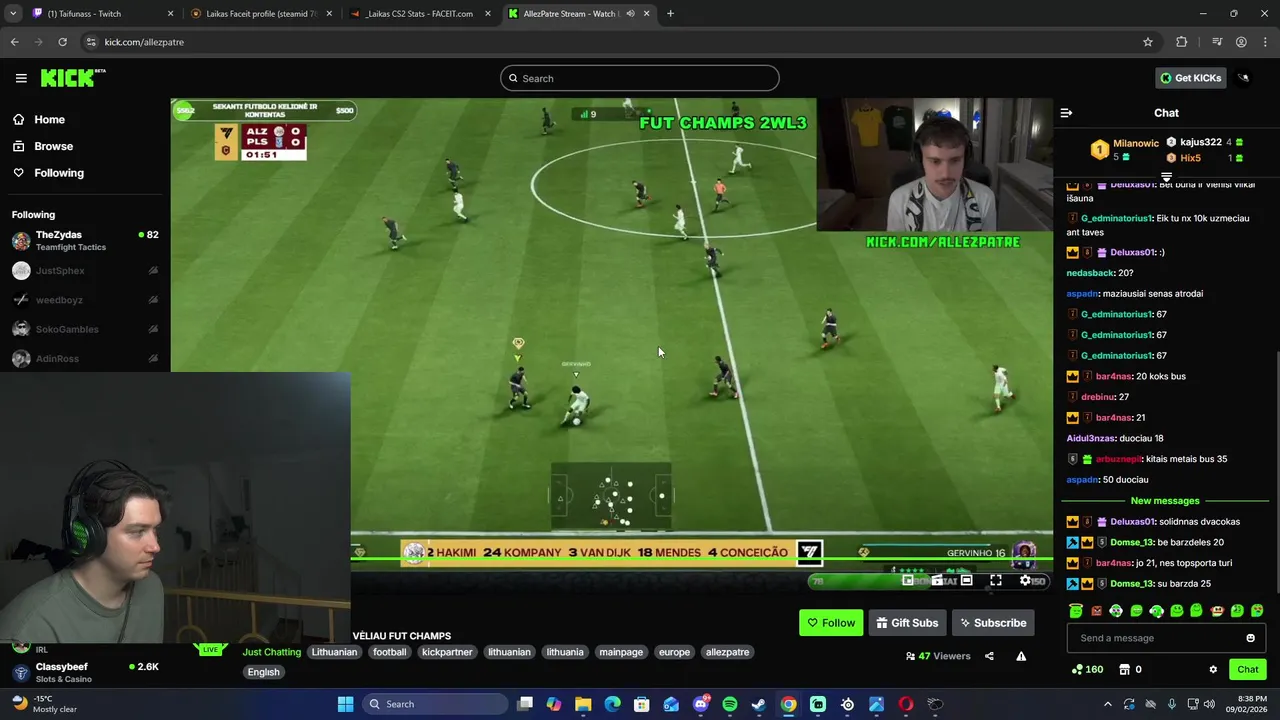
Task: Bookmark this page with star icon
Action: 1148,42
